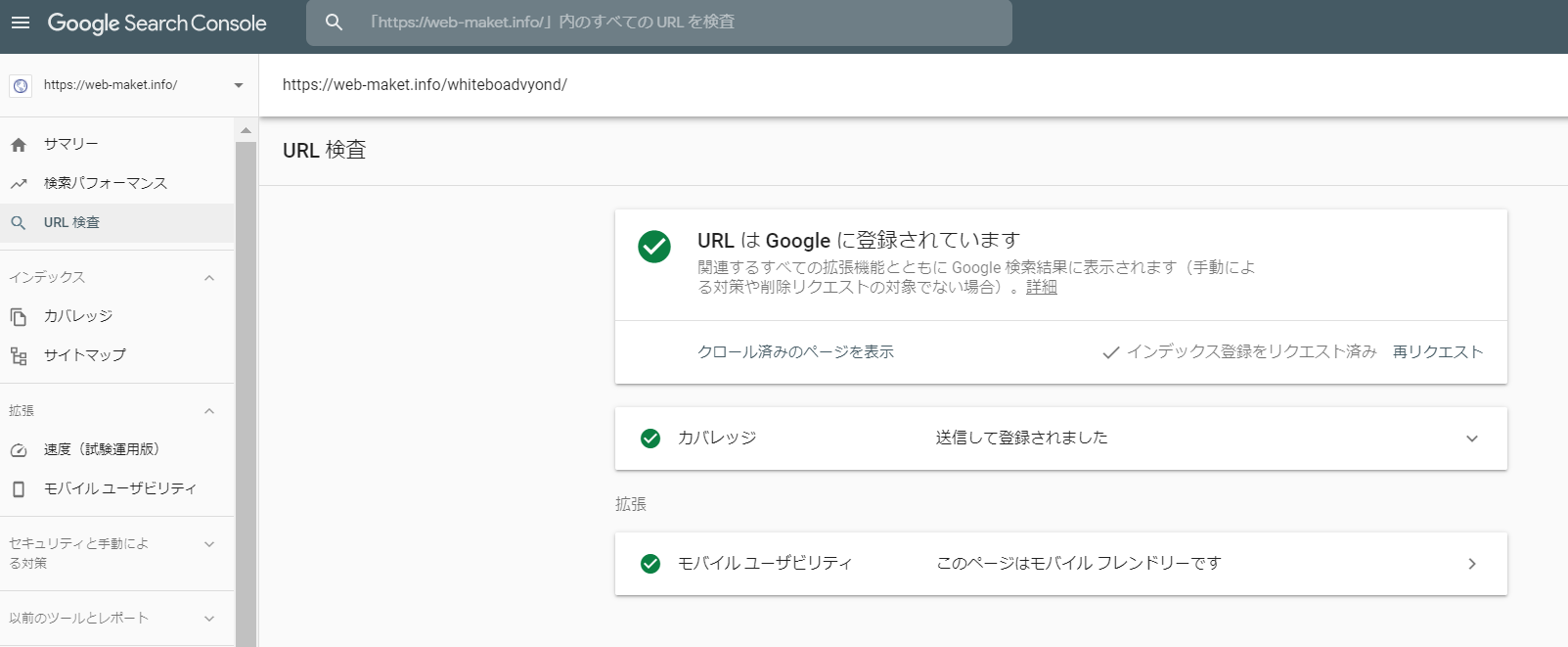Select URL 検査 in the sidebar
Image resolution: width=1568 pixels, height=647 pixels.
71,223
